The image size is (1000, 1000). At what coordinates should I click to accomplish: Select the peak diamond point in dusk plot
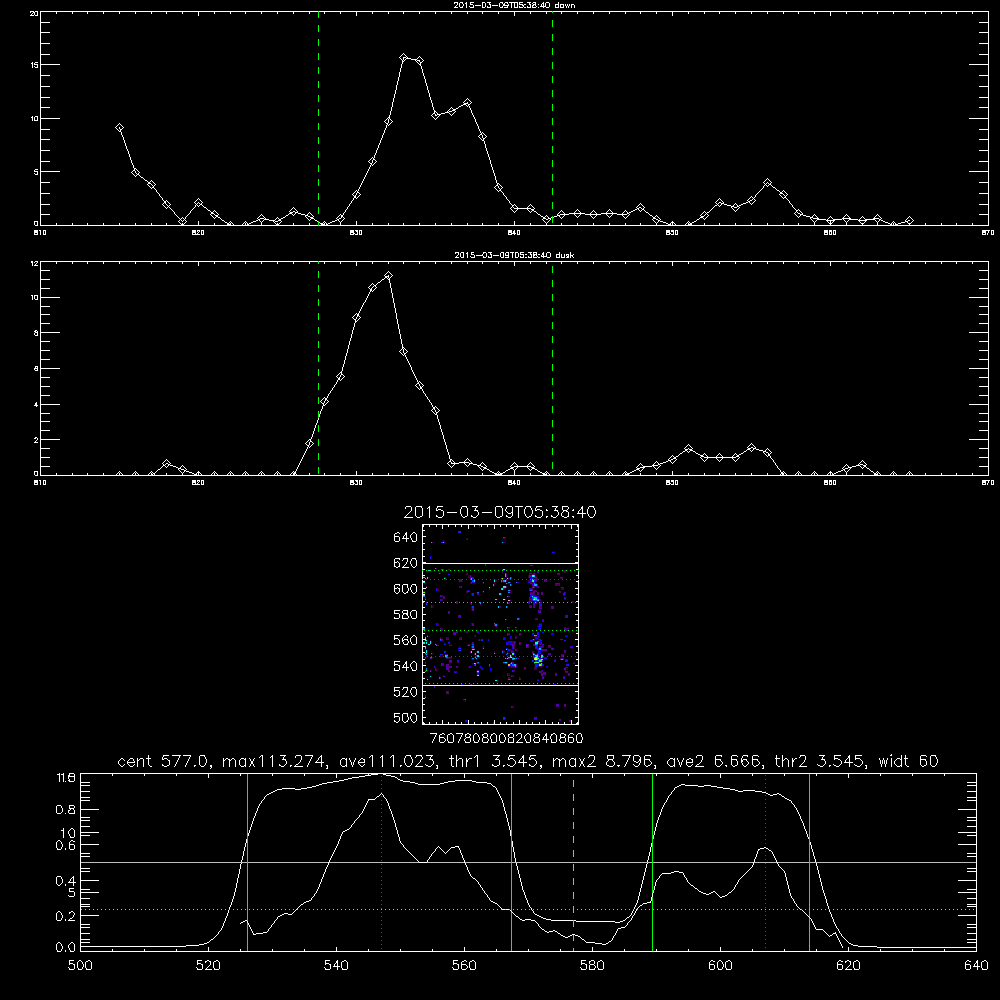click(x=388, y=276)
